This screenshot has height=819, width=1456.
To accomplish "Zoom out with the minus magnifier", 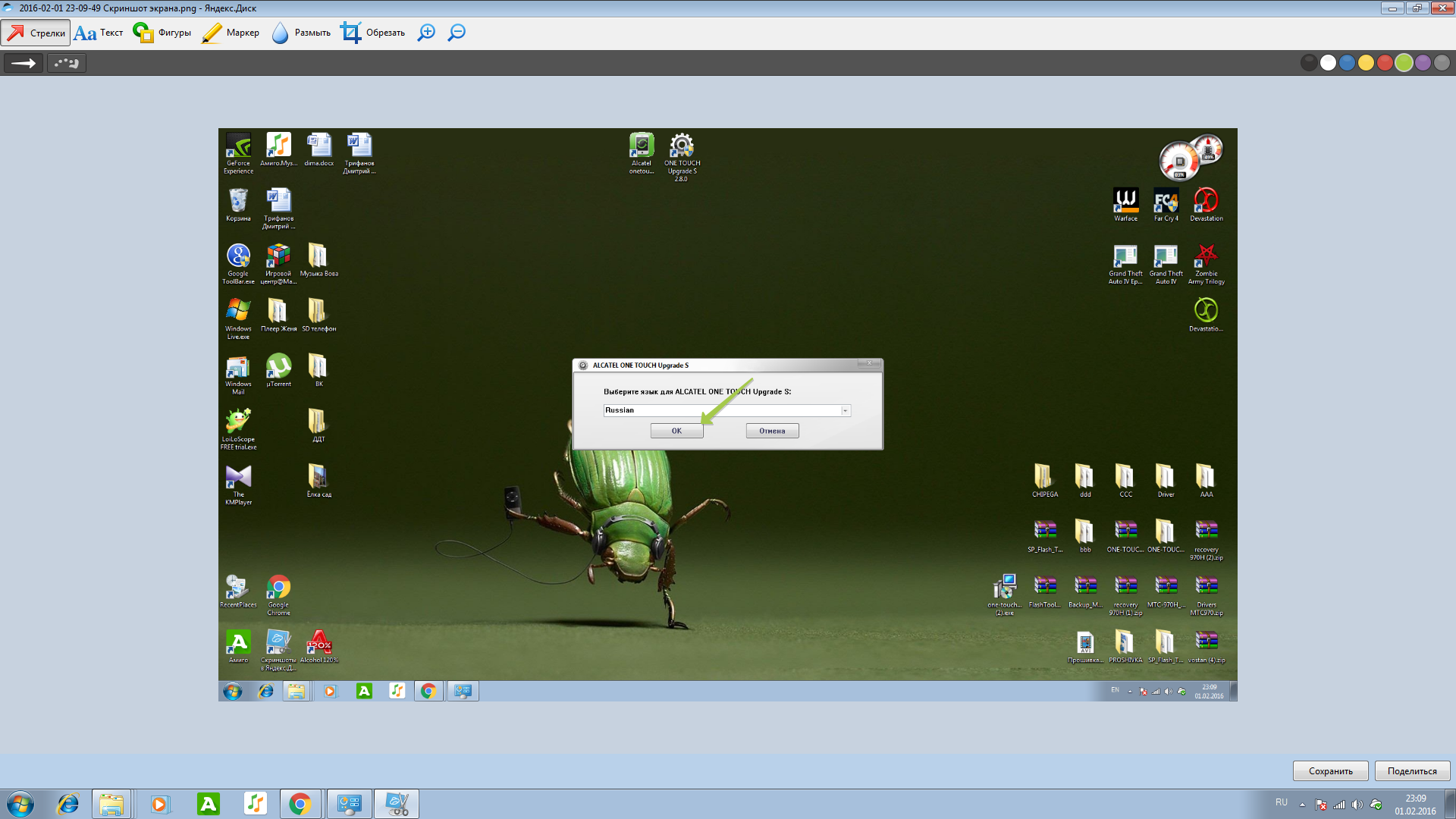I will [457, 33].
